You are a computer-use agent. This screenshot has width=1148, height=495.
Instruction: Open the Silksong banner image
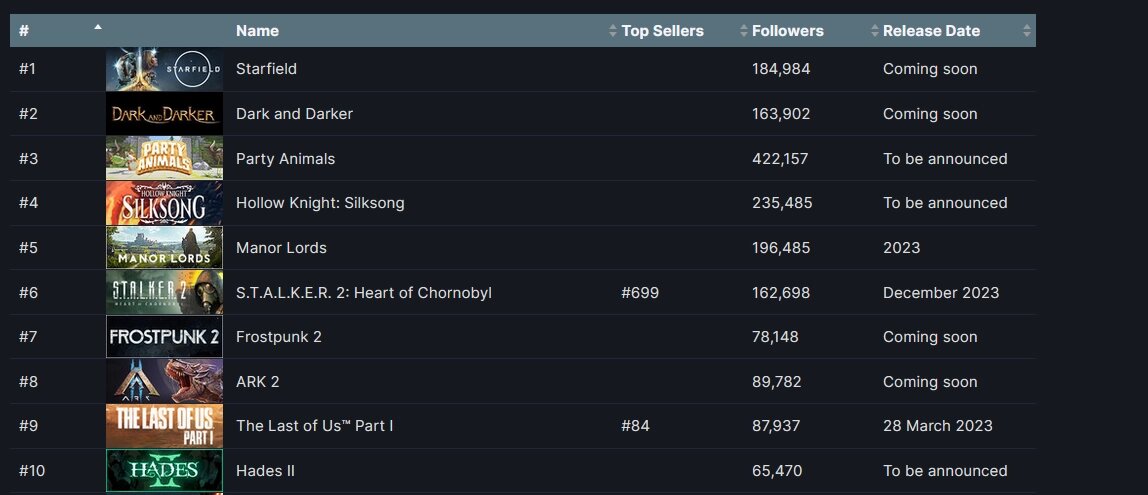(x=164, y=203)
